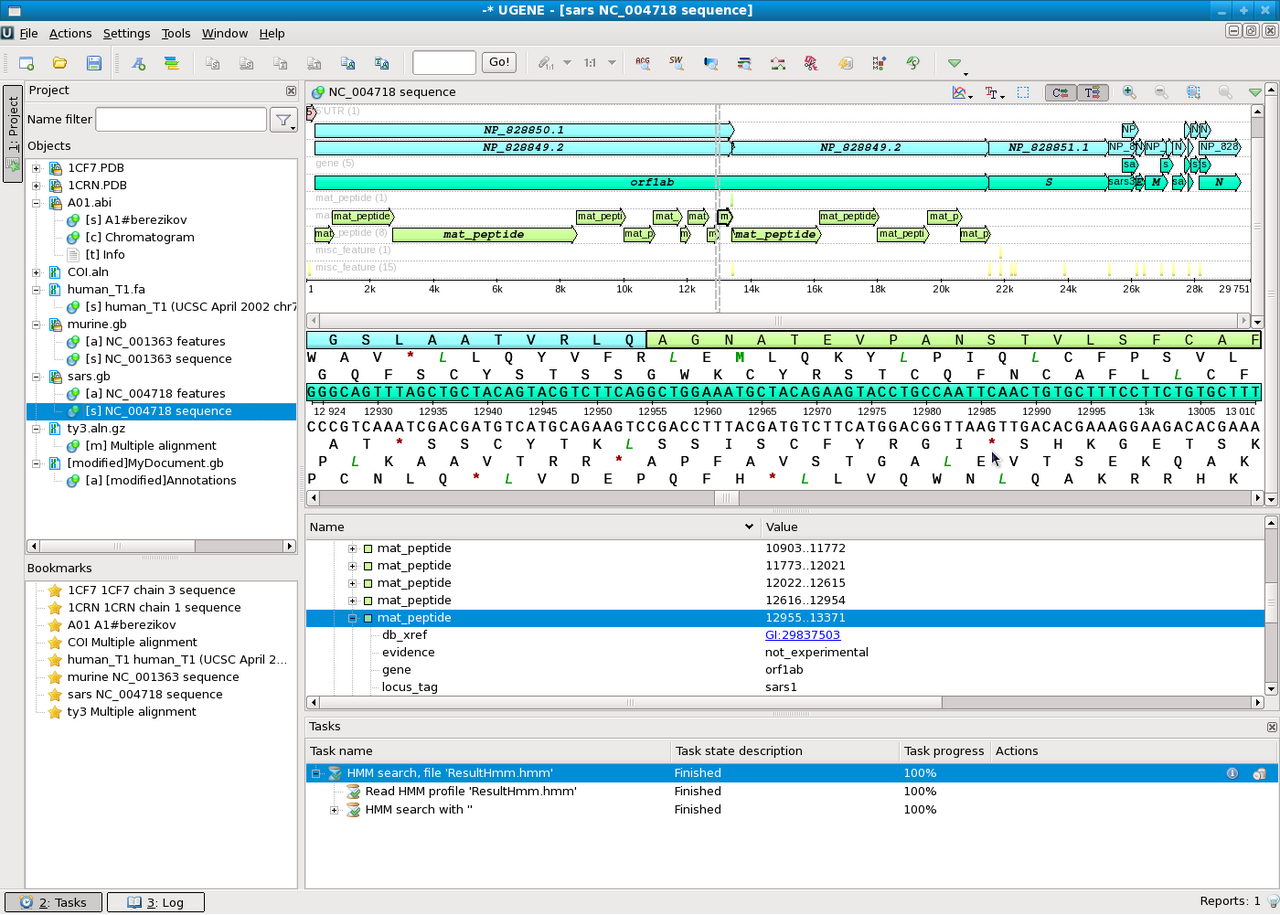
Task: Click the New document toolbar icon
Action: click(x=27, y=63)
